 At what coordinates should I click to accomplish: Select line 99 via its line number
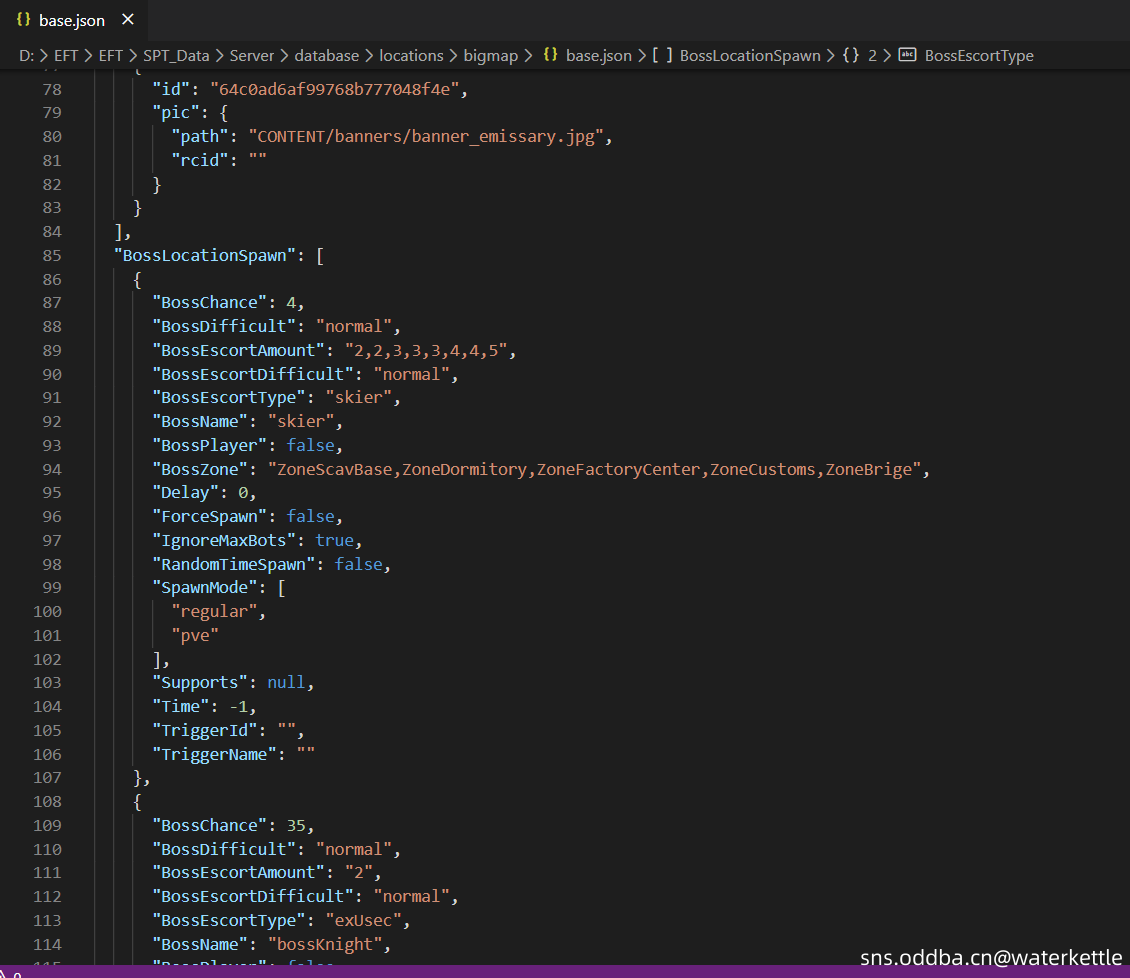[x=51, y=587]
